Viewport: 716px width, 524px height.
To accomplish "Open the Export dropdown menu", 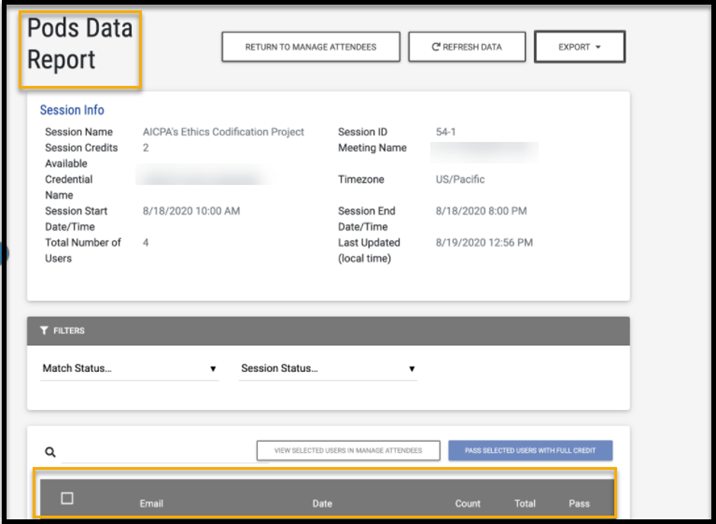I will click(x=579, y=47).
